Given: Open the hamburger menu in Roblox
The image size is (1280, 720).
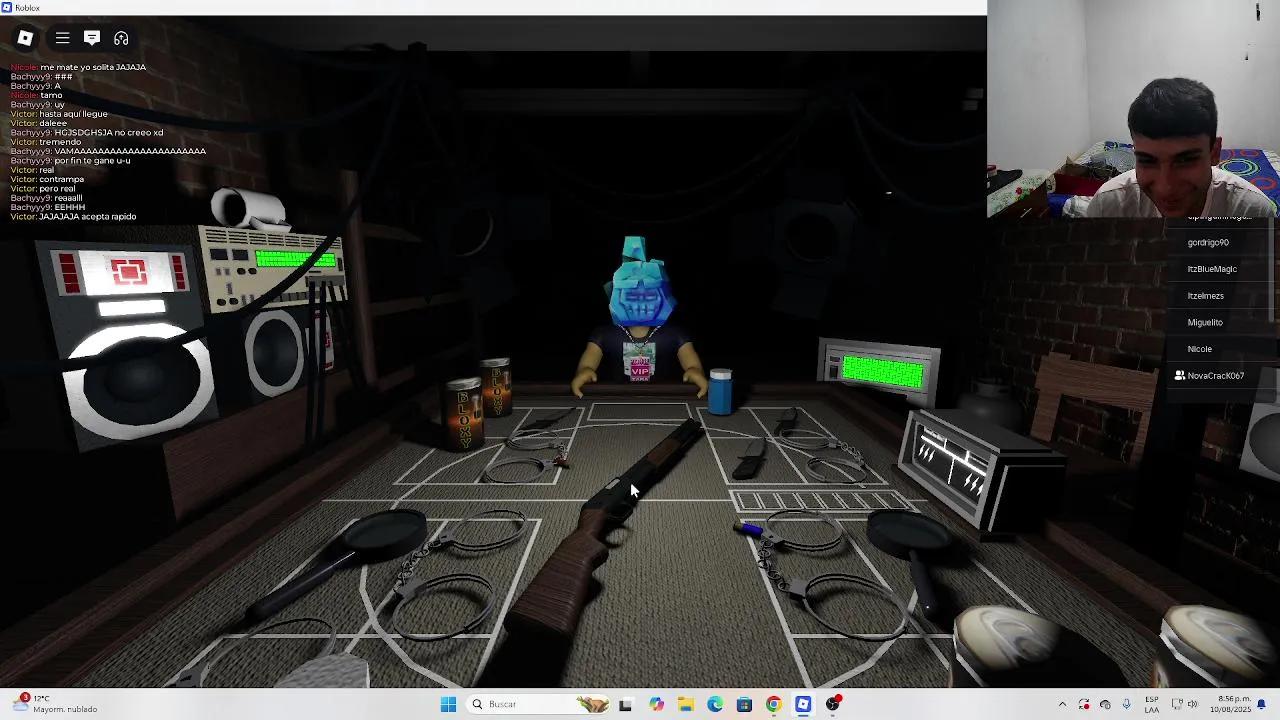Looking at the screenshot, I should coord(62,38).
